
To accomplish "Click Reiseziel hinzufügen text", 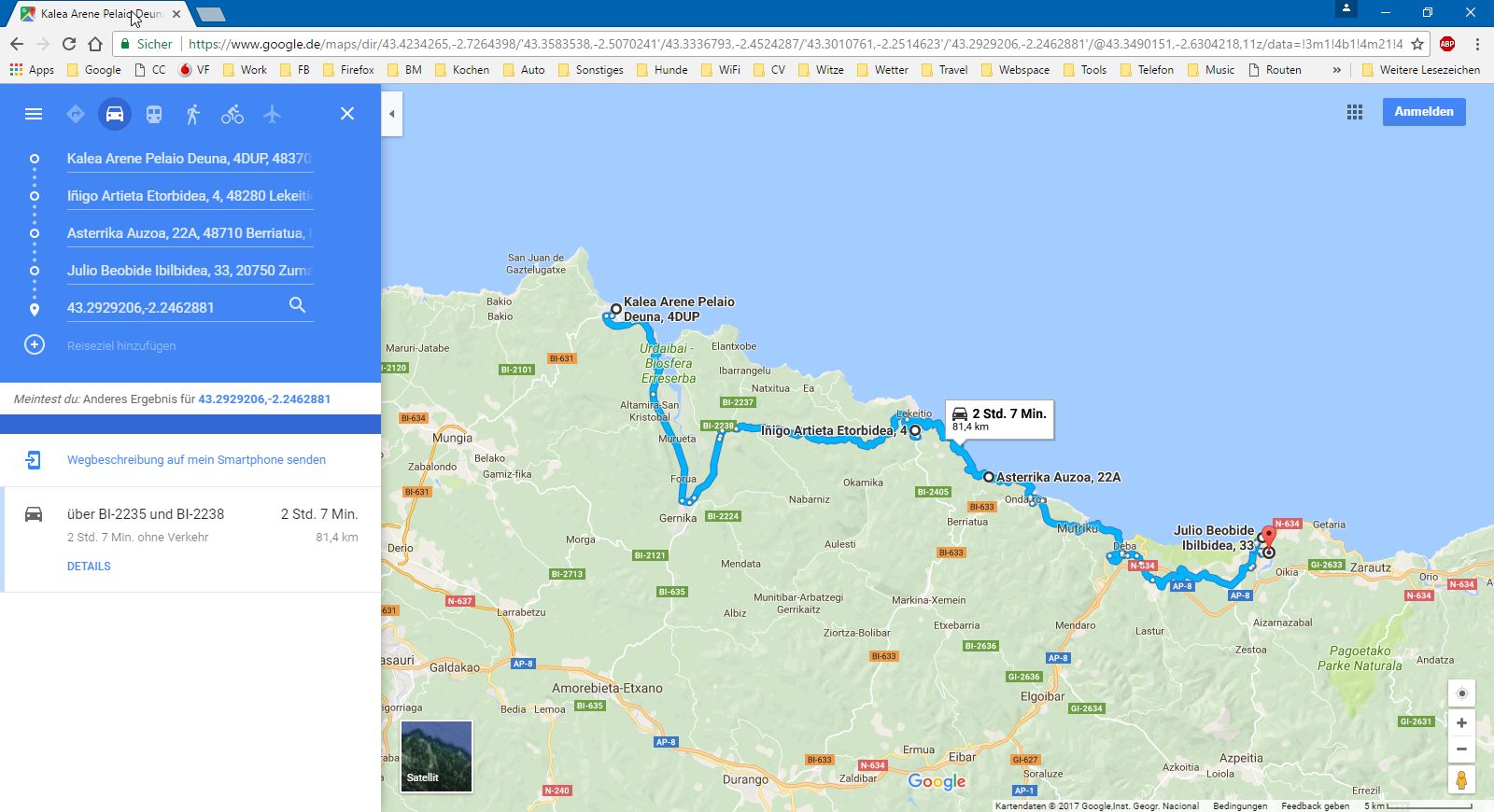I will 121,345.
